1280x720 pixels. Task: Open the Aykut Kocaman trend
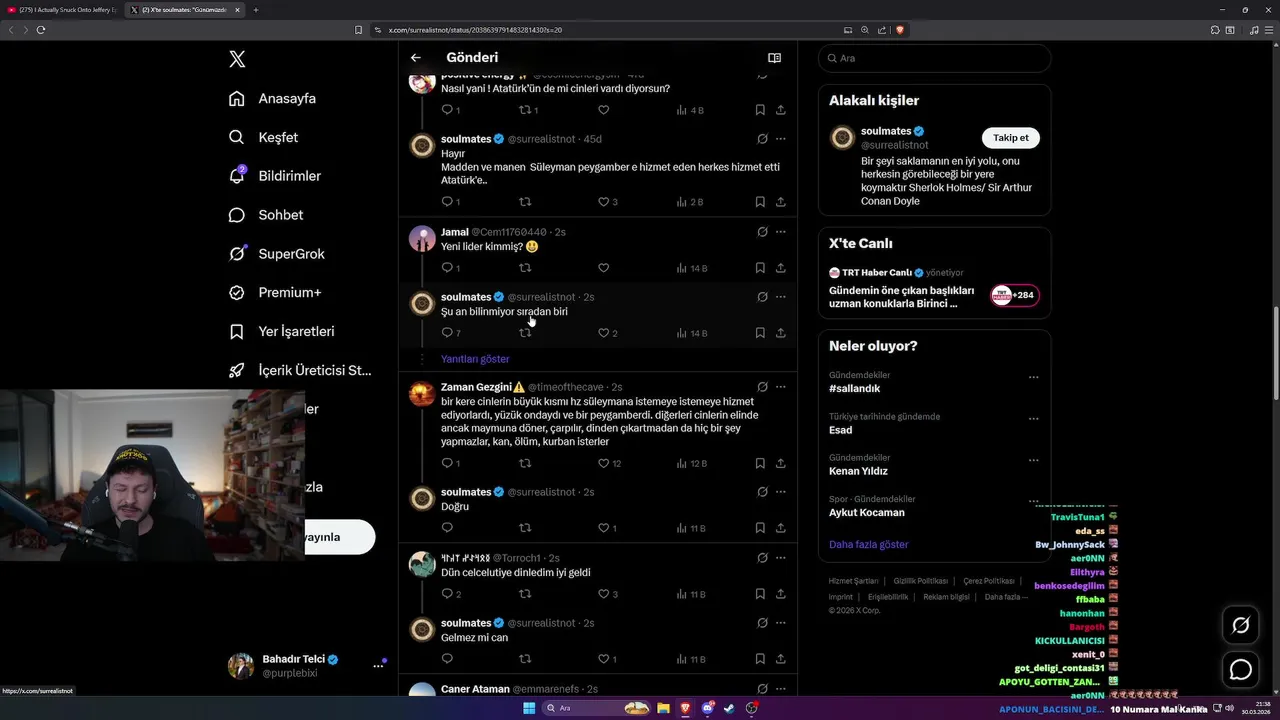point(867,512)
